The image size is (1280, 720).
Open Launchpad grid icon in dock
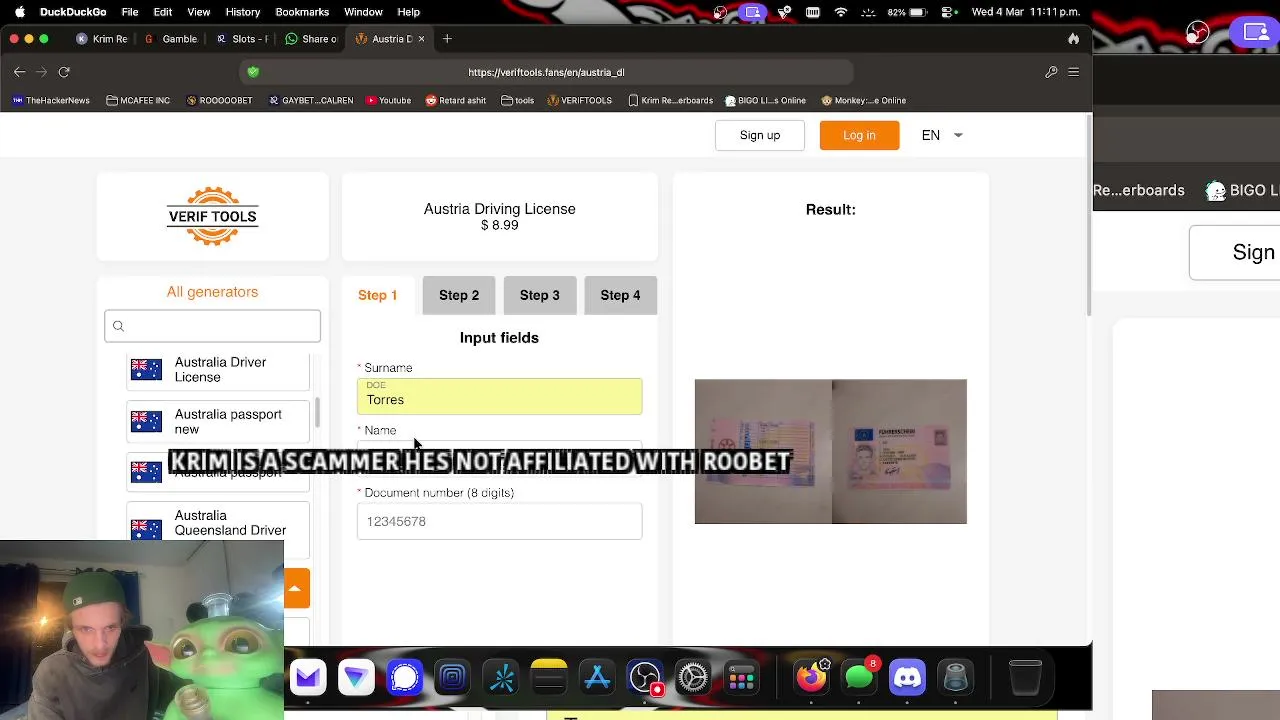(741, 678)
